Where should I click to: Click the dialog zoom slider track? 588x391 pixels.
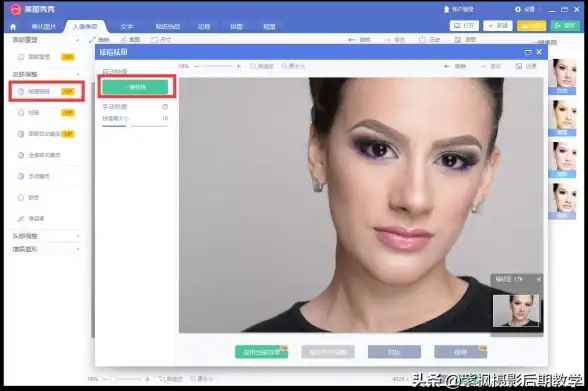click(217, 66)
